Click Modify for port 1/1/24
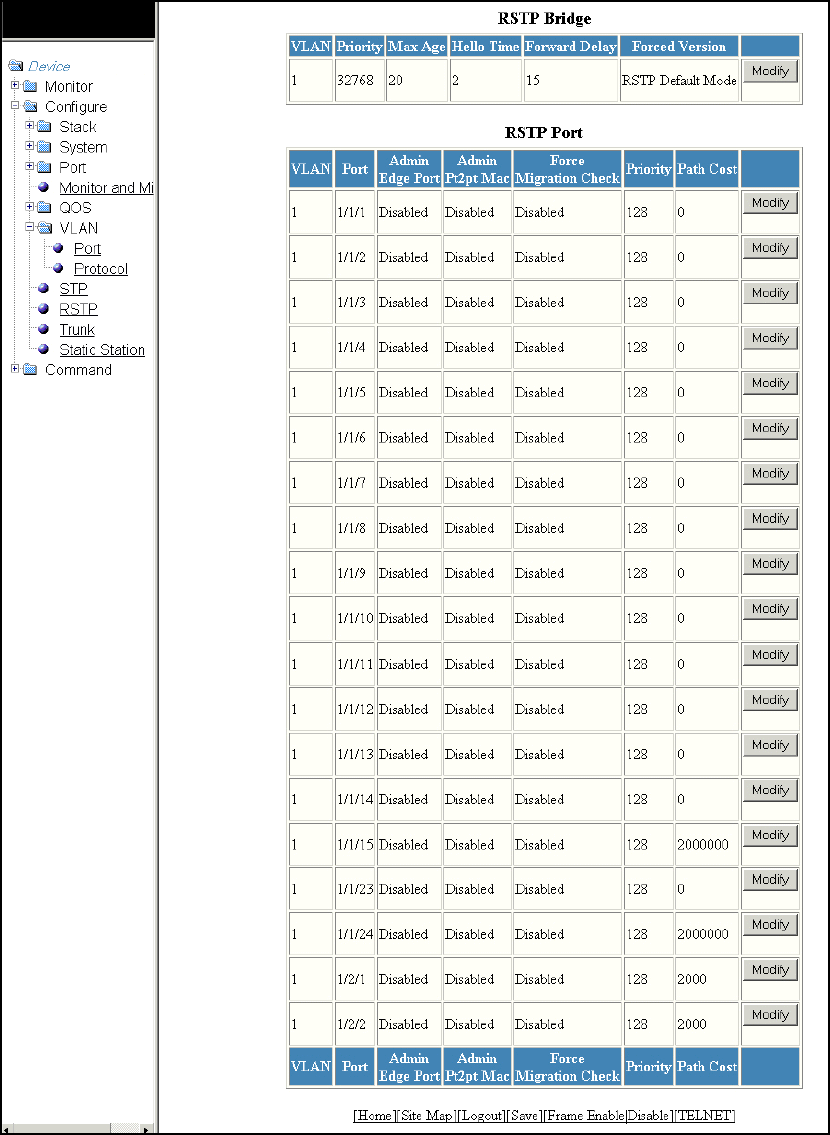Screen dimensions: 830x1135 coord(770,924)
